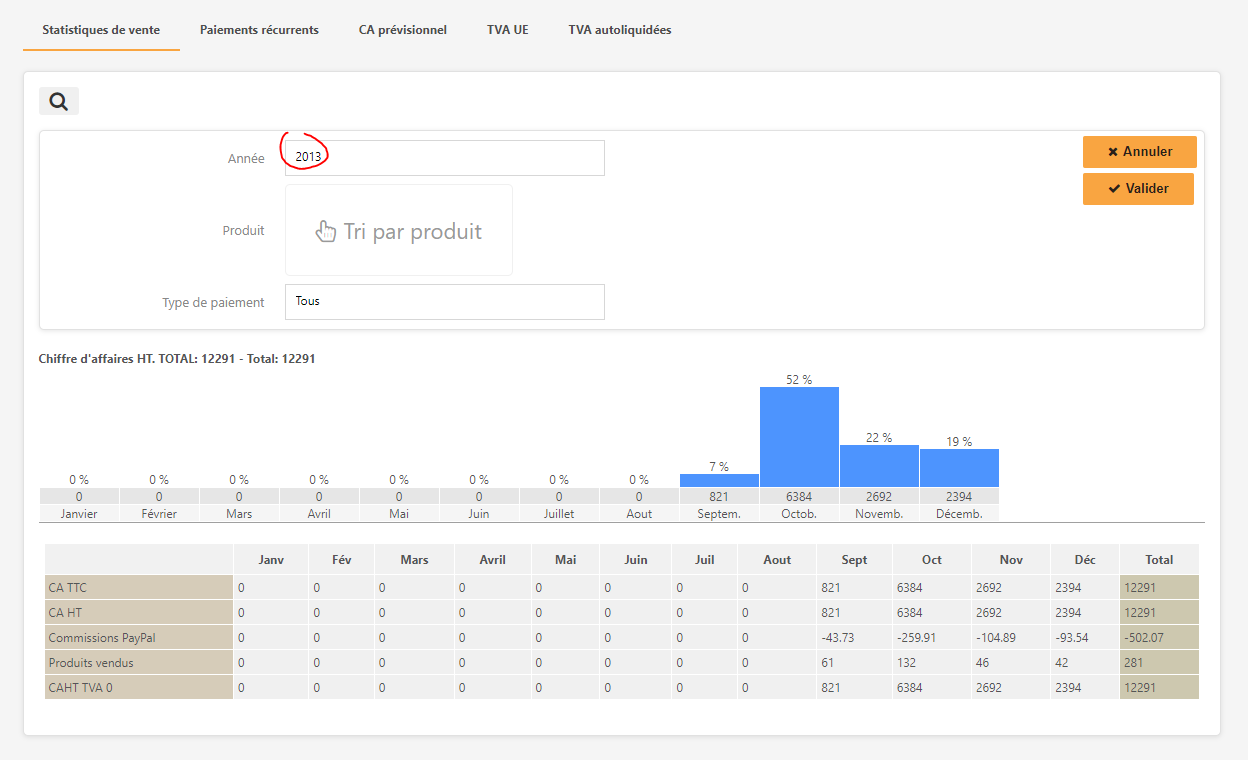Click the September 7% blue bar

(719, 480)
